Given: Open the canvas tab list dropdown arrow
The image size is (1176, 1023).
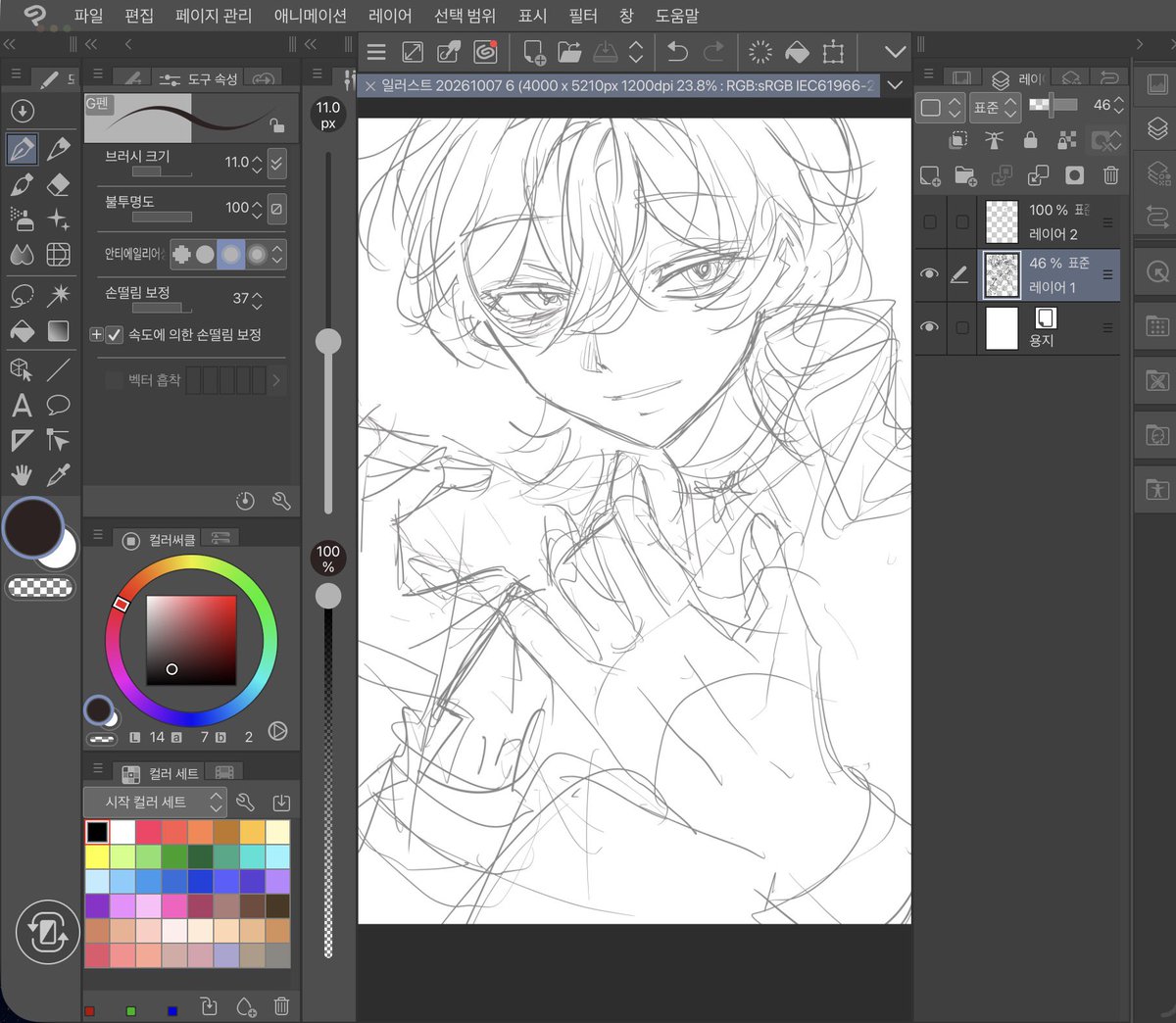Looking at the screenshot, I should [x=895, y=86].
